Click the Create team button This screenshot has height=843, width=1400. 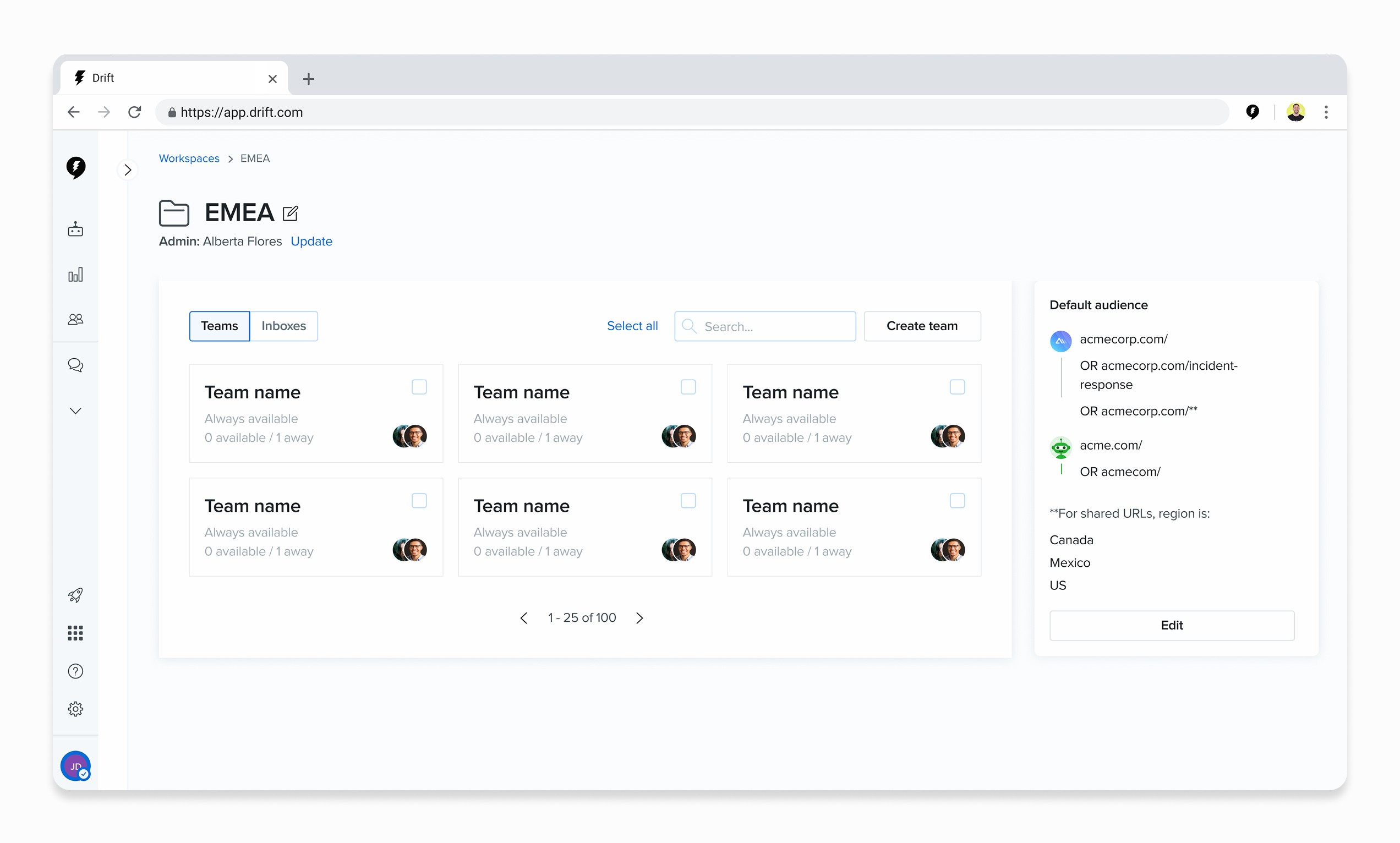tap(922, 326)
